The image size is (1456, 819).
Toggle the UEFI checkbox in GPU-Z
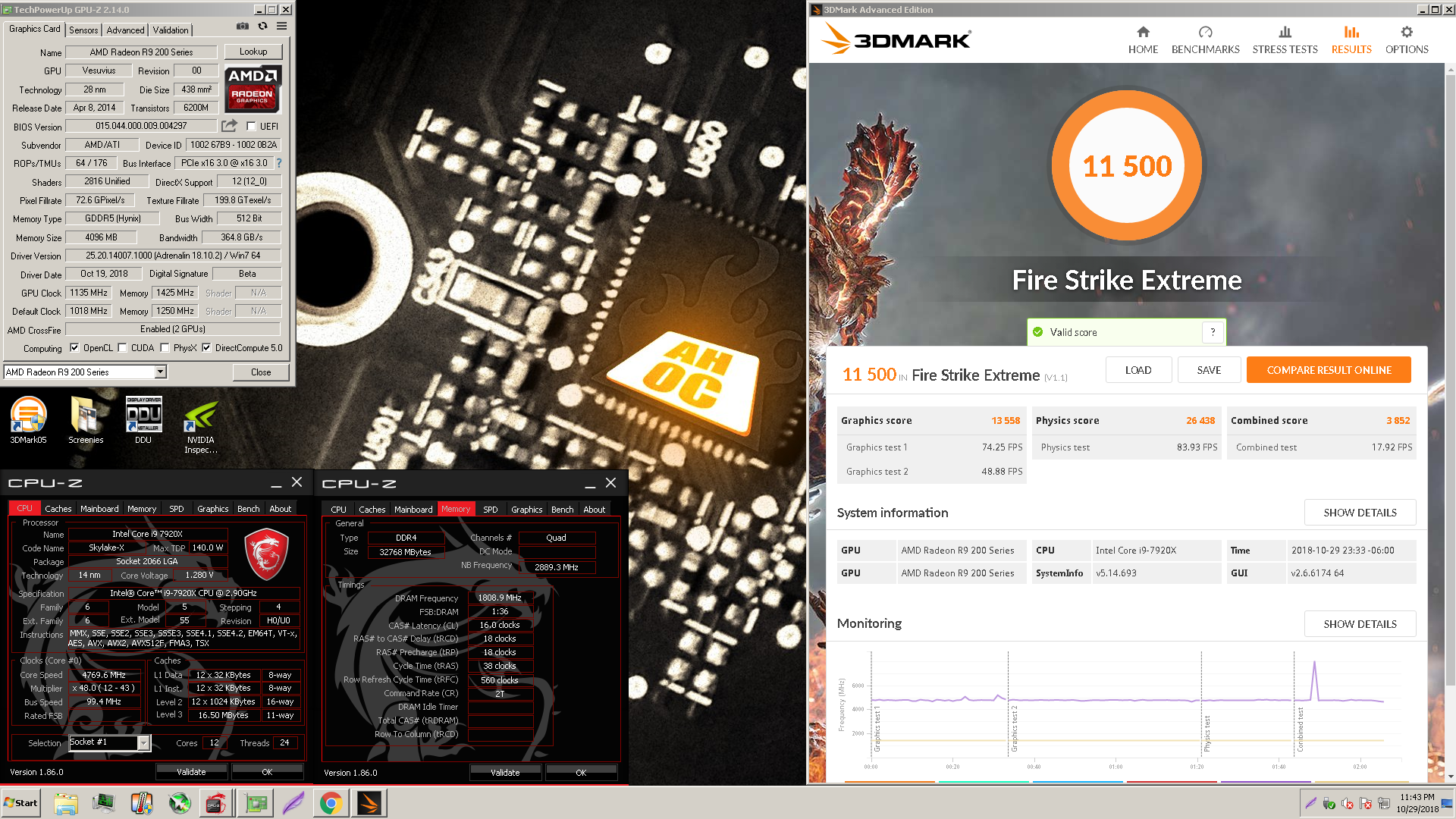251,126
